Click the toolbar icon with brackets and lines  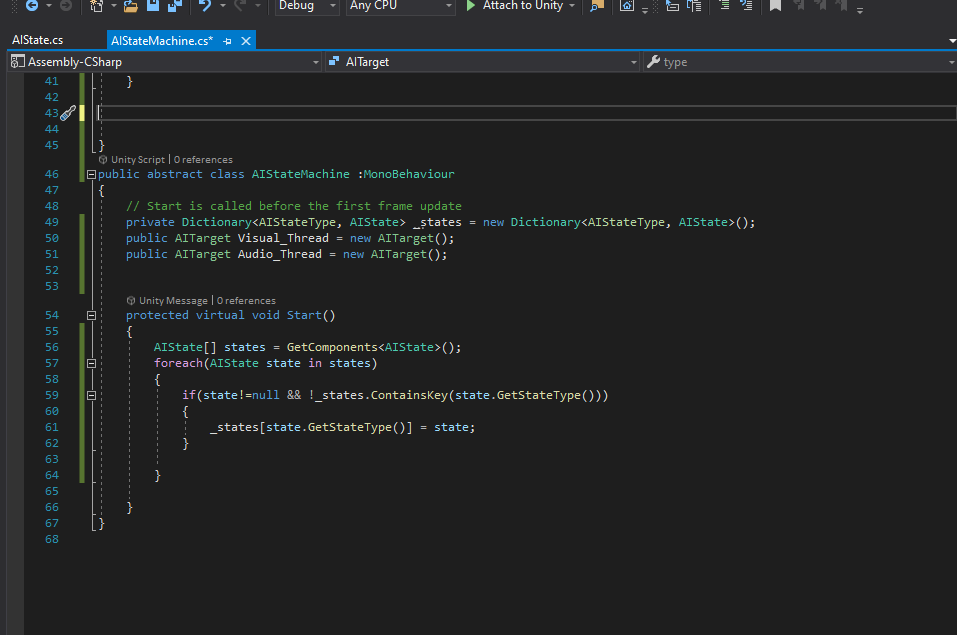point(694,5)
